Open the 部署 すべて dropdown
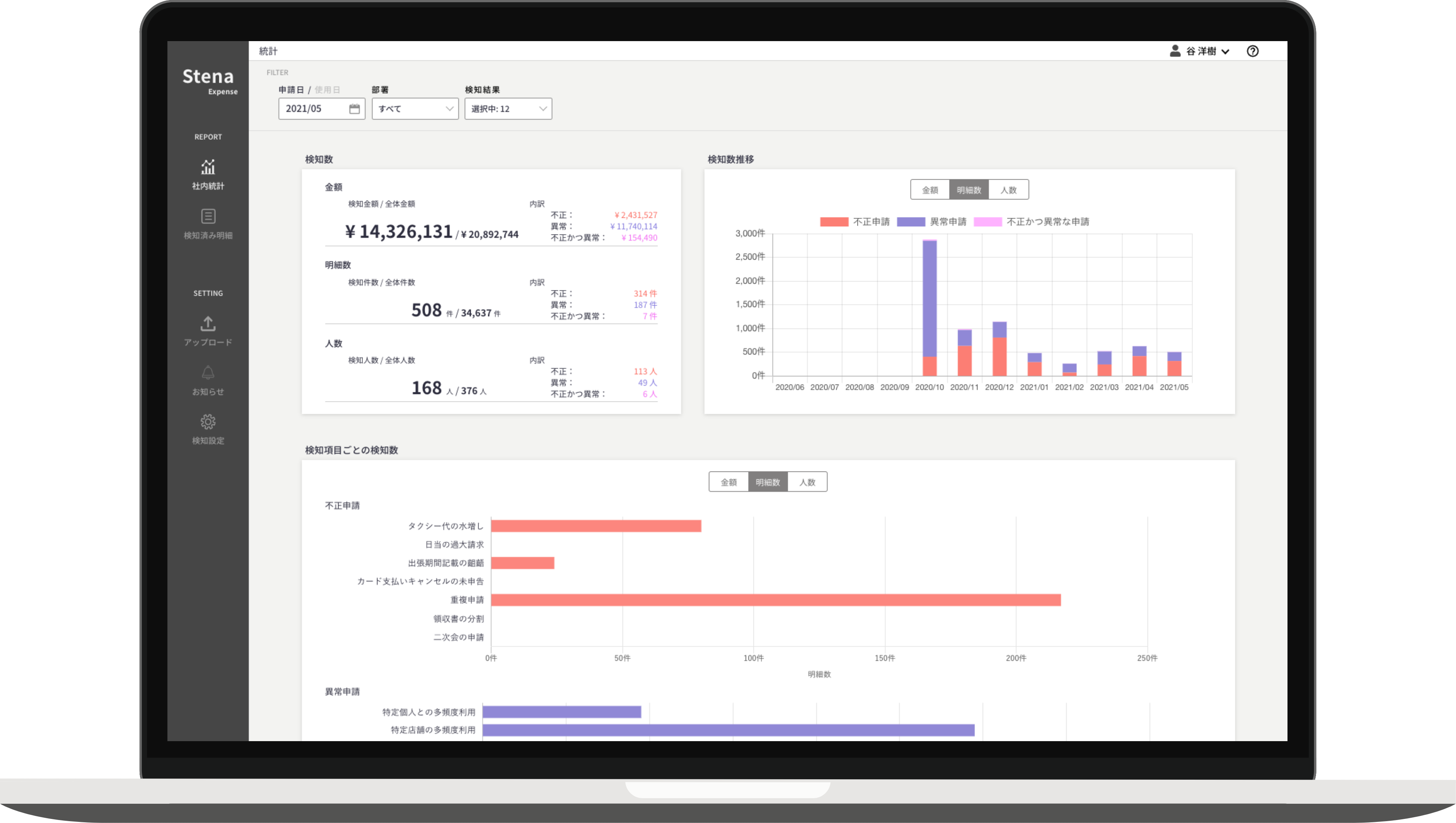Image resolution: width=1456 pixels, height=823 pixels. 415,109
